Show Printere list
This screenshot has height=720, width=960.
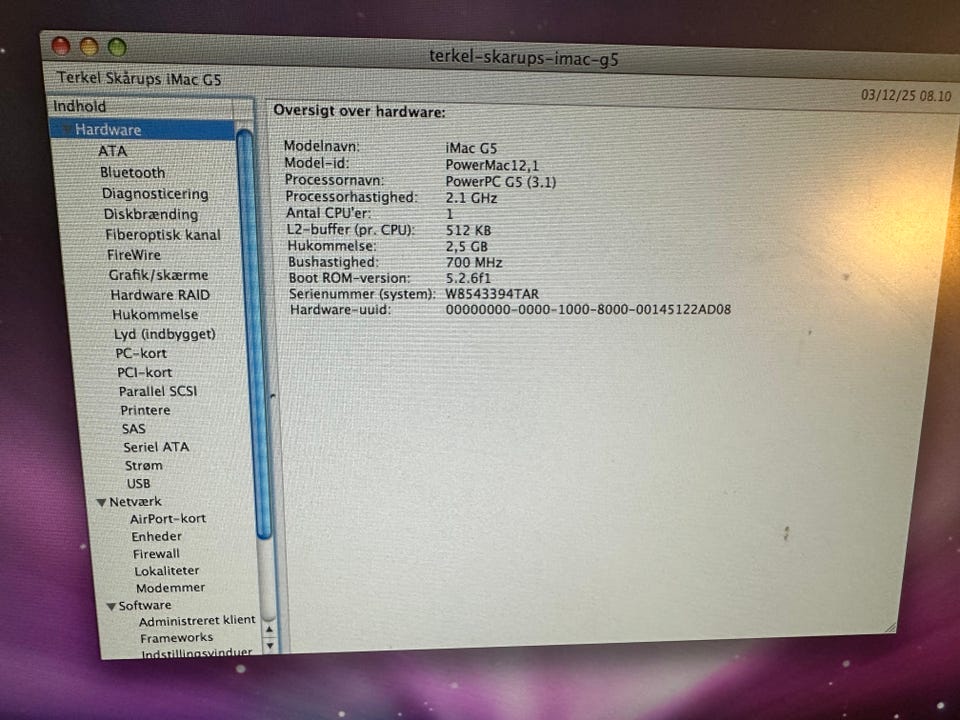146,410
